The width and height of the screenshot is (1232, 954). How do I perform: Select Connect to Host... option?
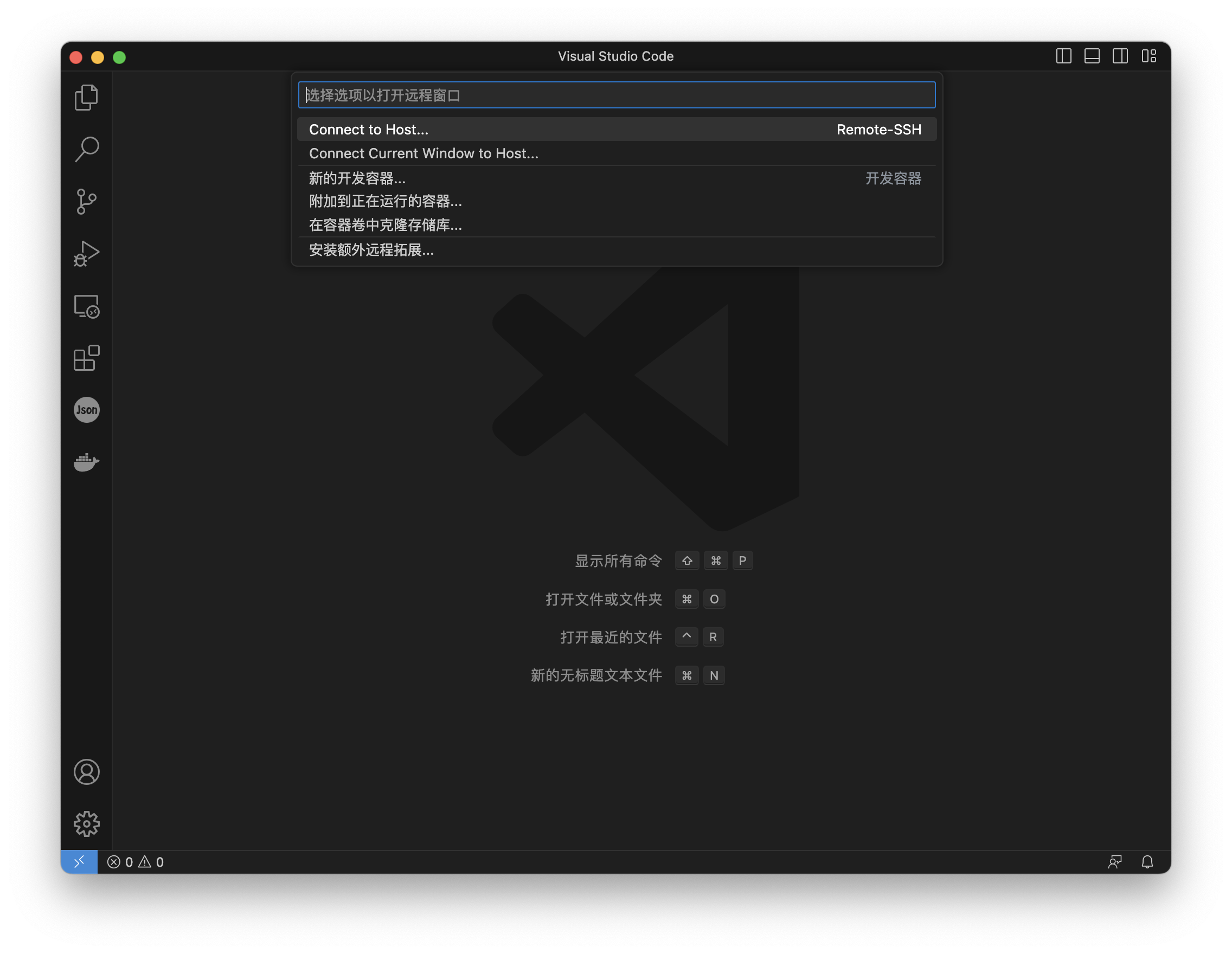[x=617, y=129]
